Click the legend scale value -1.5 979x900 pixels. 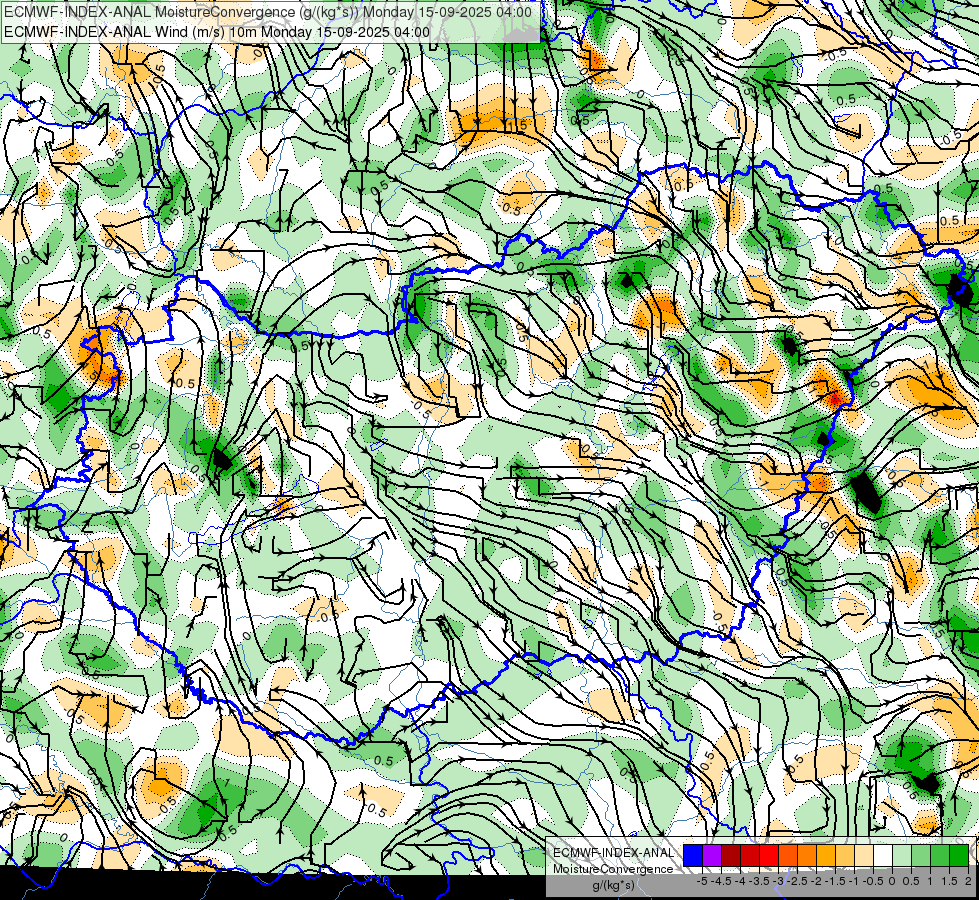point(835,881)
